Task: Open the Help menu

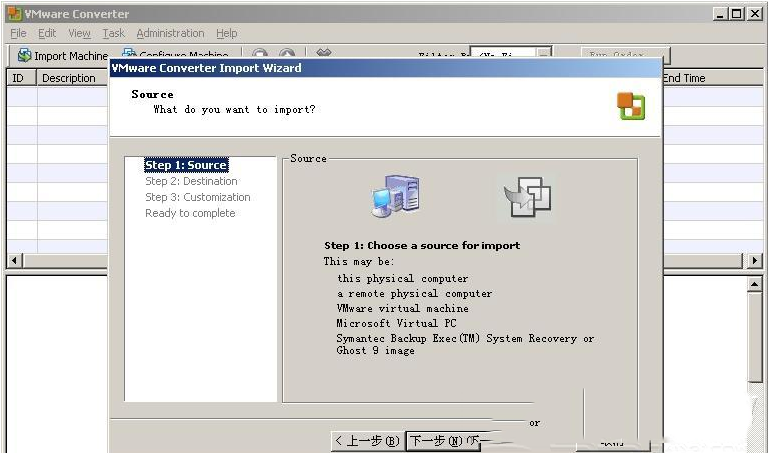Action: pos(227,33)
